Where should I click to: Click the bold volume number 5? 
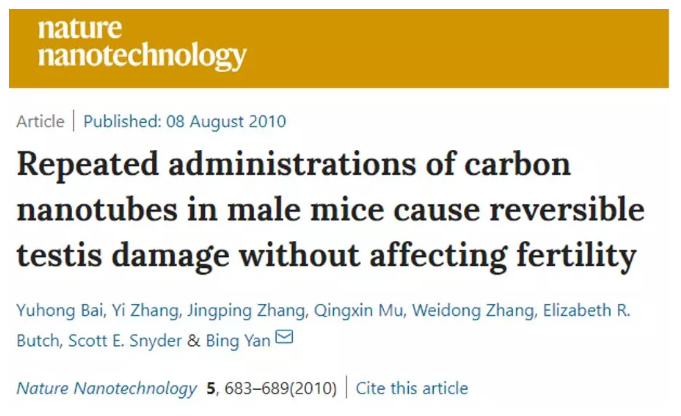point(211,388)
